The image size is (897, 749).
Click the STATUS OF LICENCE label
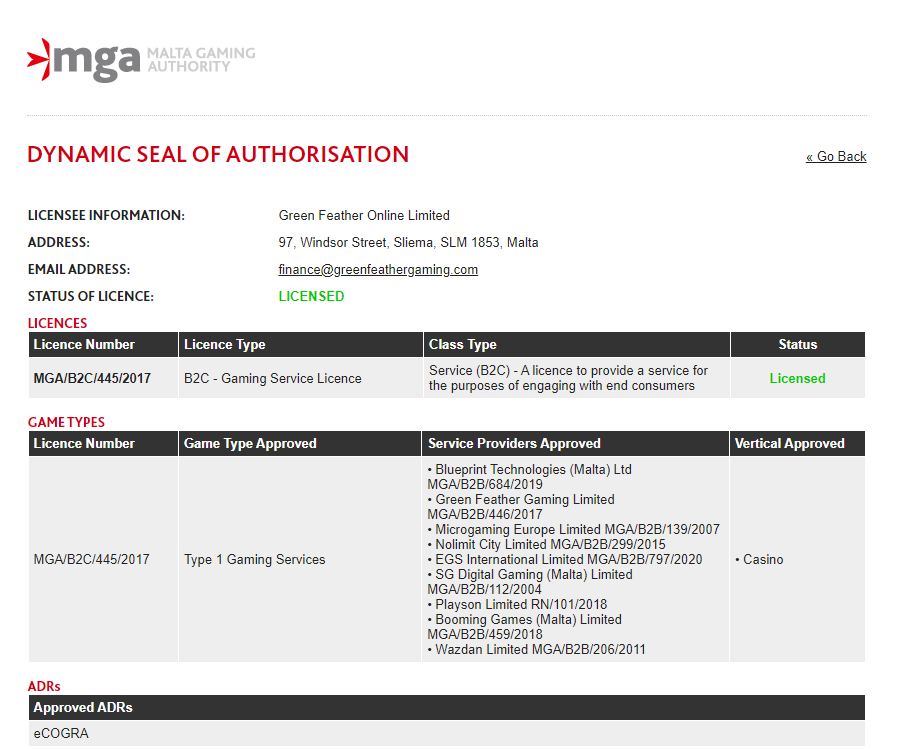point(91,296)
